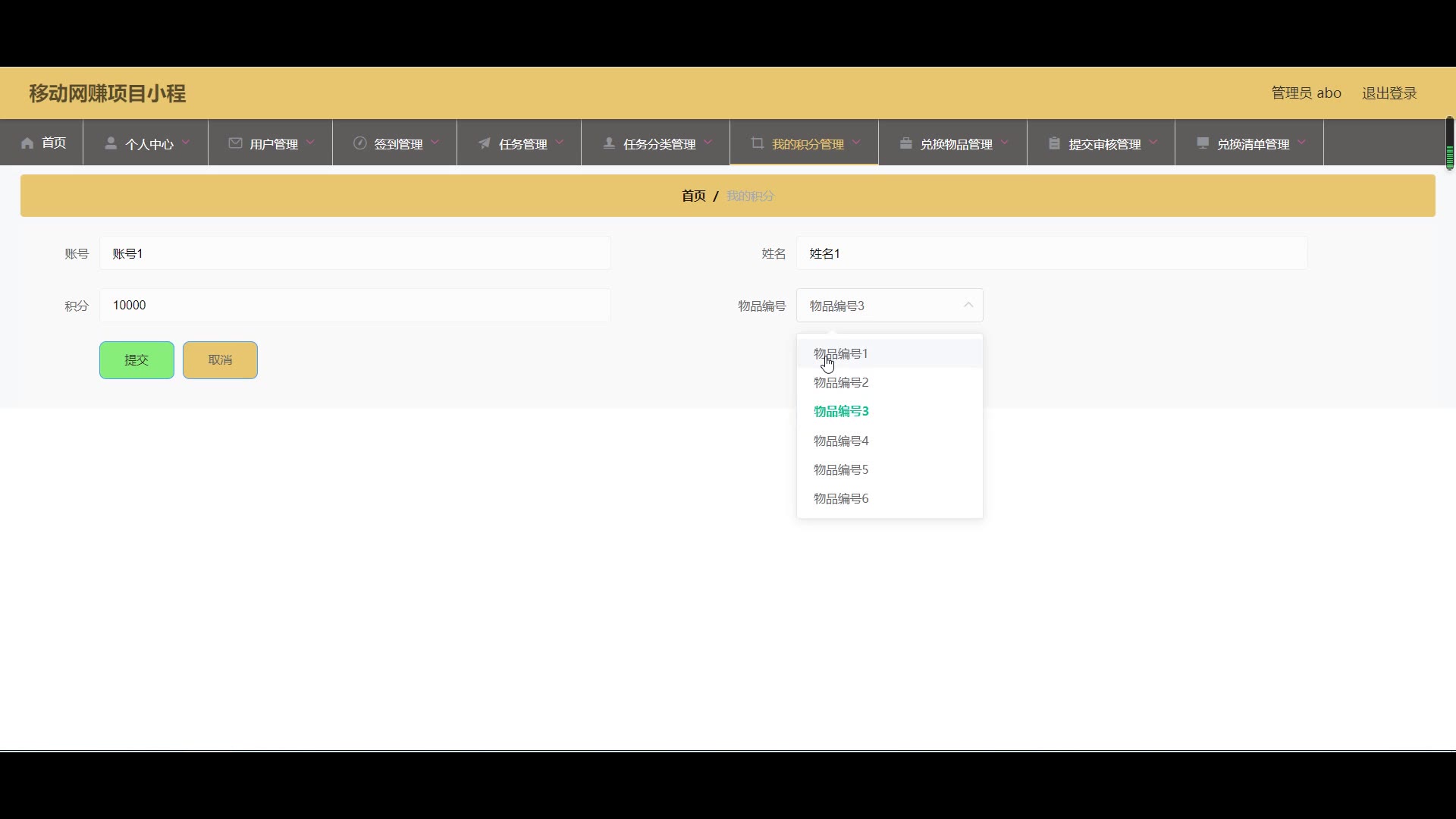Viewport: 1456px width, 819px height.
Task: Expand the 兑换清单管理 chevron arrow
Action: [1301, 143]
